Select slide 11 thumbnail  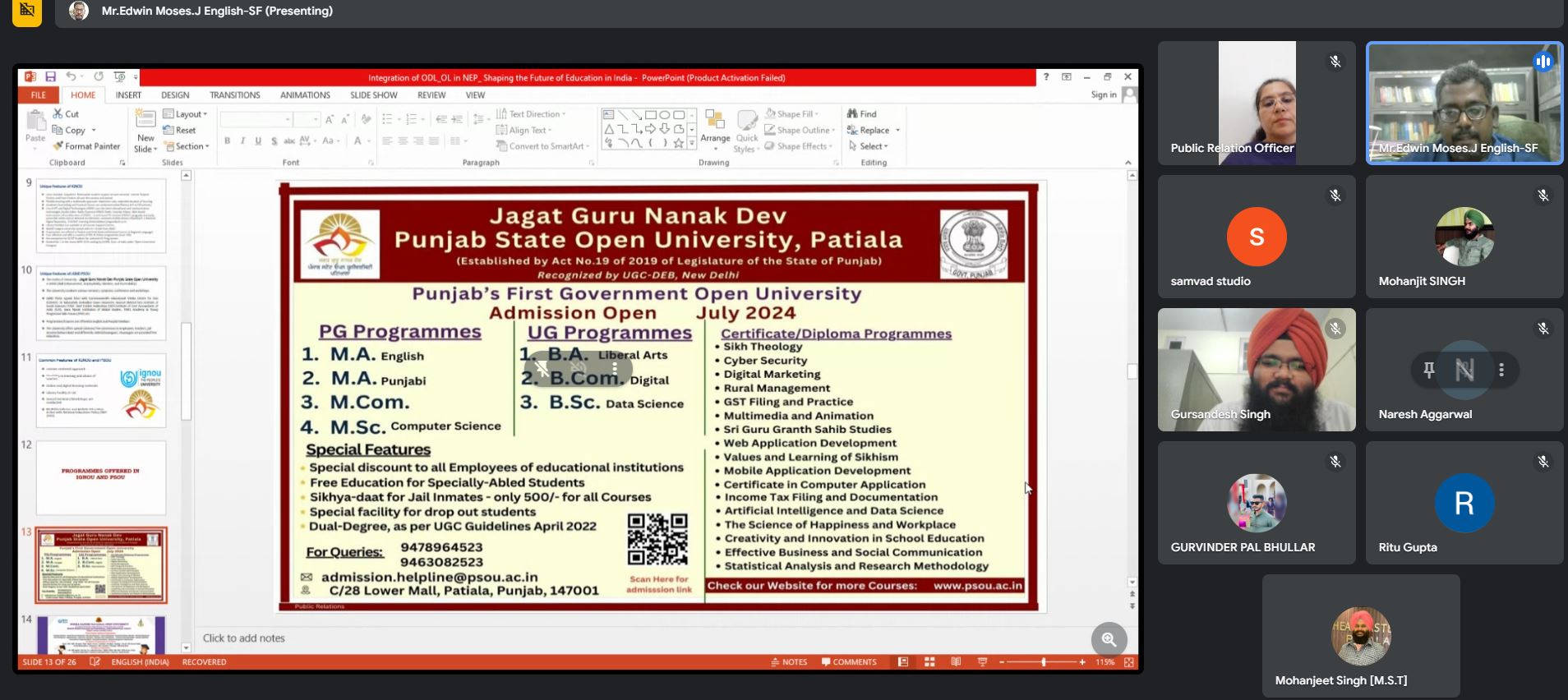101,390
